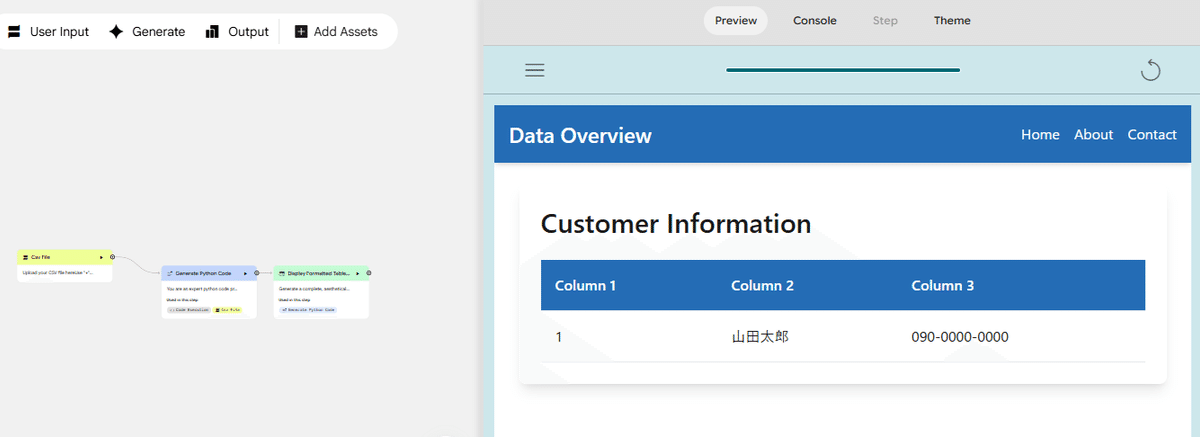Run the Generate Python Code node
Image resolution: width=1200 pixels, height=437 pixels.
[x=245, y=273]
